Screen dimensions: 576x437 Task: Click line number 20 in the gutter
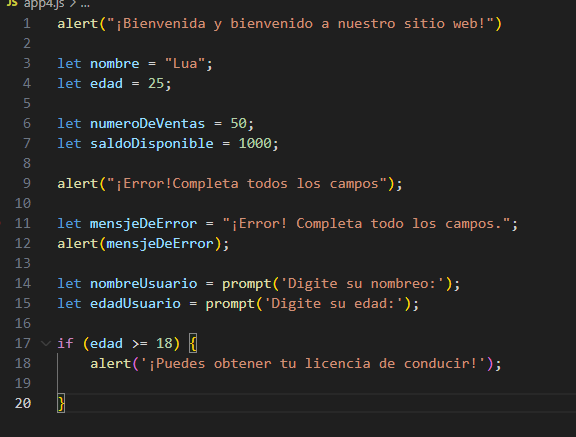pos(23,404)
